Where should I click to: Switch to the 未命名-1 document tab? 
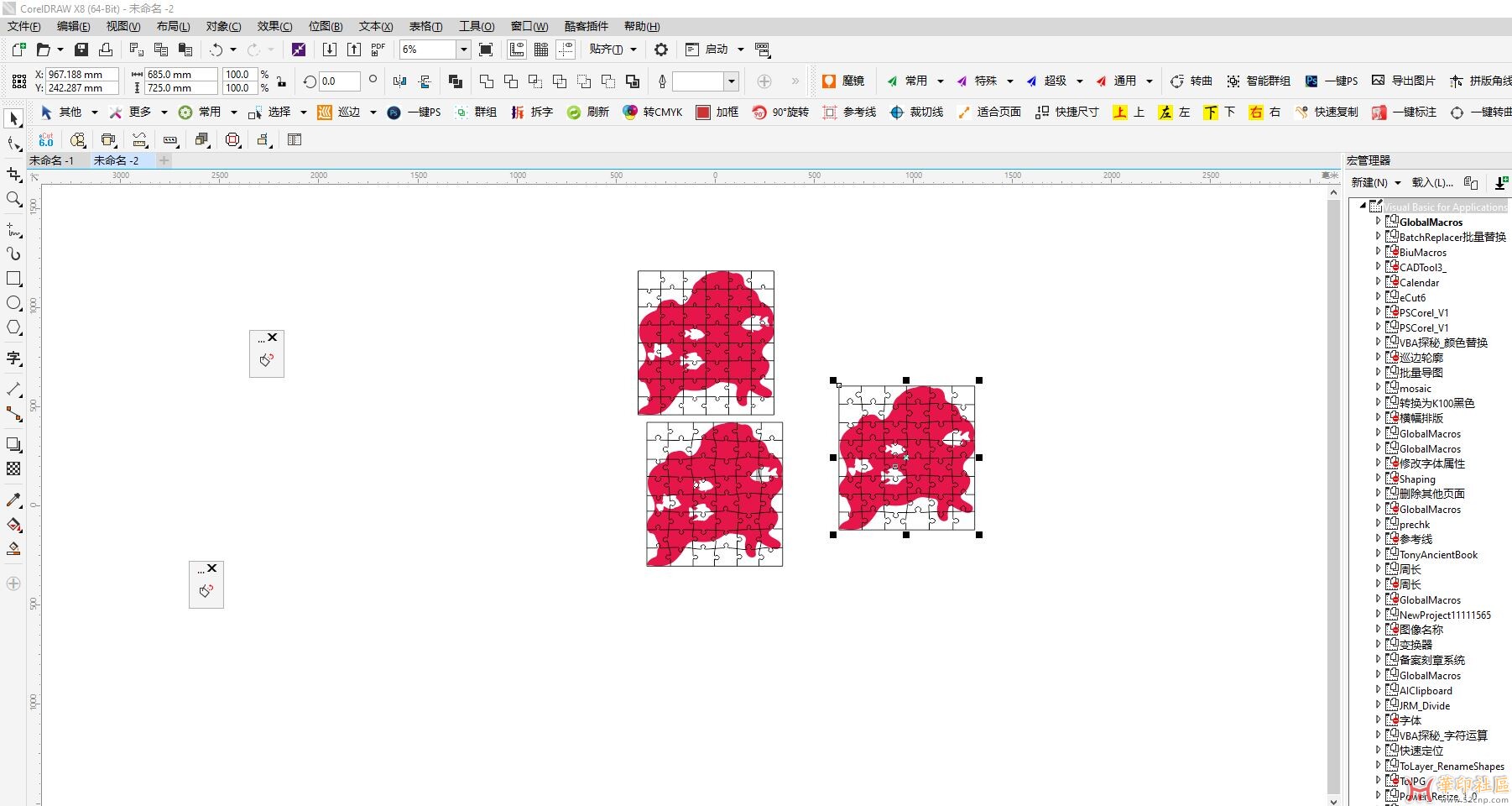[x=52, y=160]
